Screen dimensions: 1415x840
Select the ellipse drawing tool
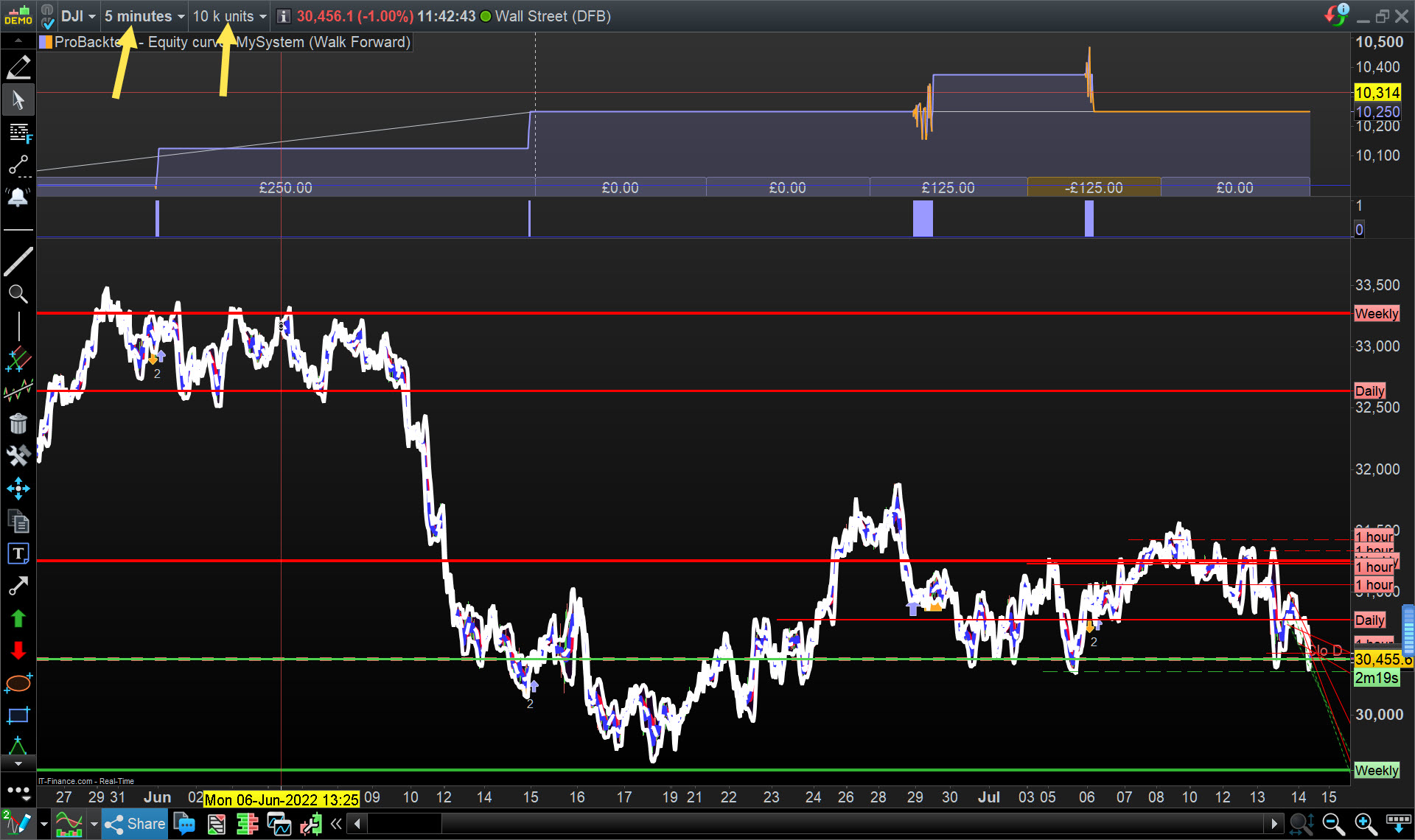(x=18, y=683)
